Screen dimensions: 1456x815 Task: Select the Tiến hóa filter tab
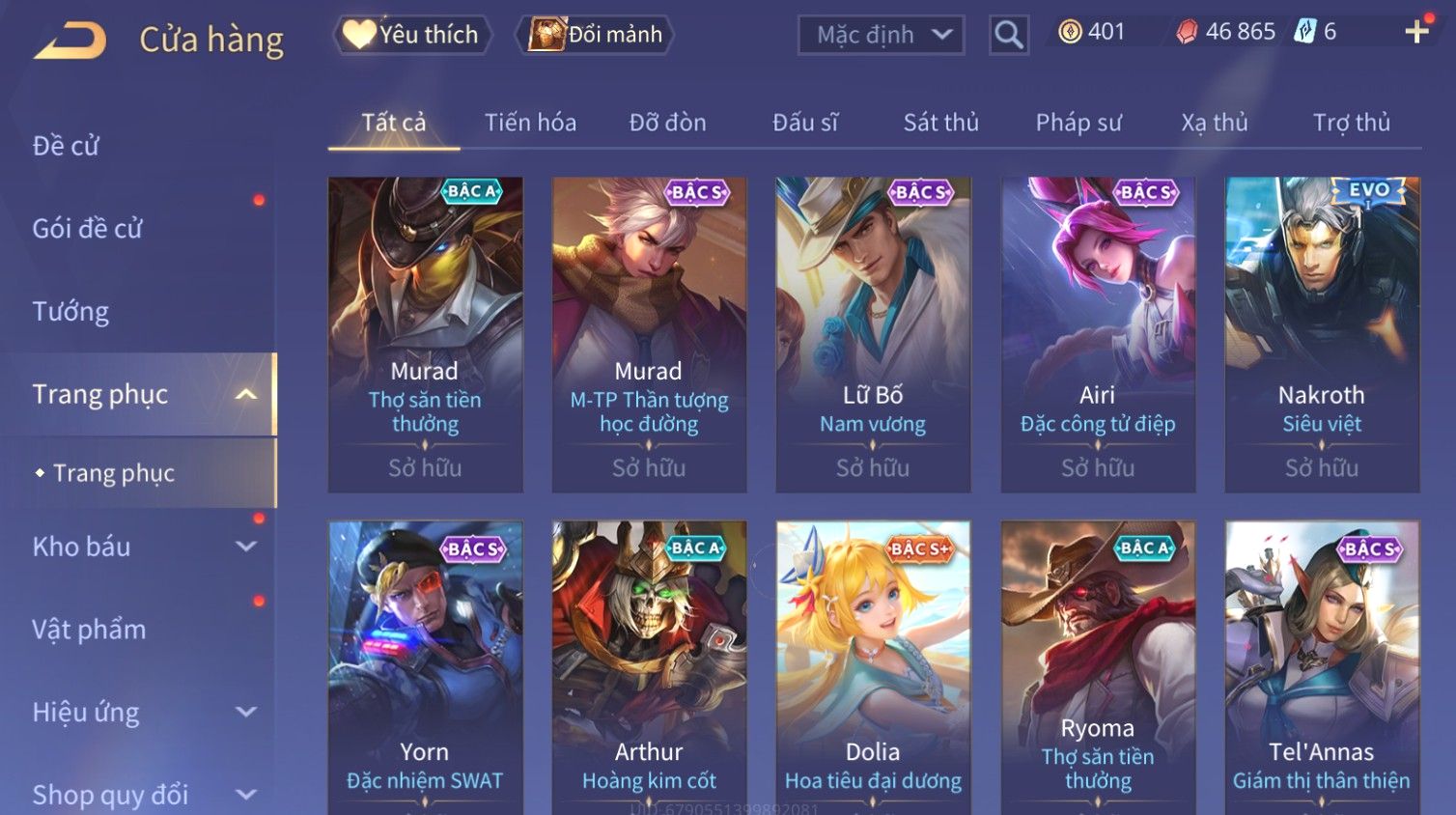click(530, 123)
